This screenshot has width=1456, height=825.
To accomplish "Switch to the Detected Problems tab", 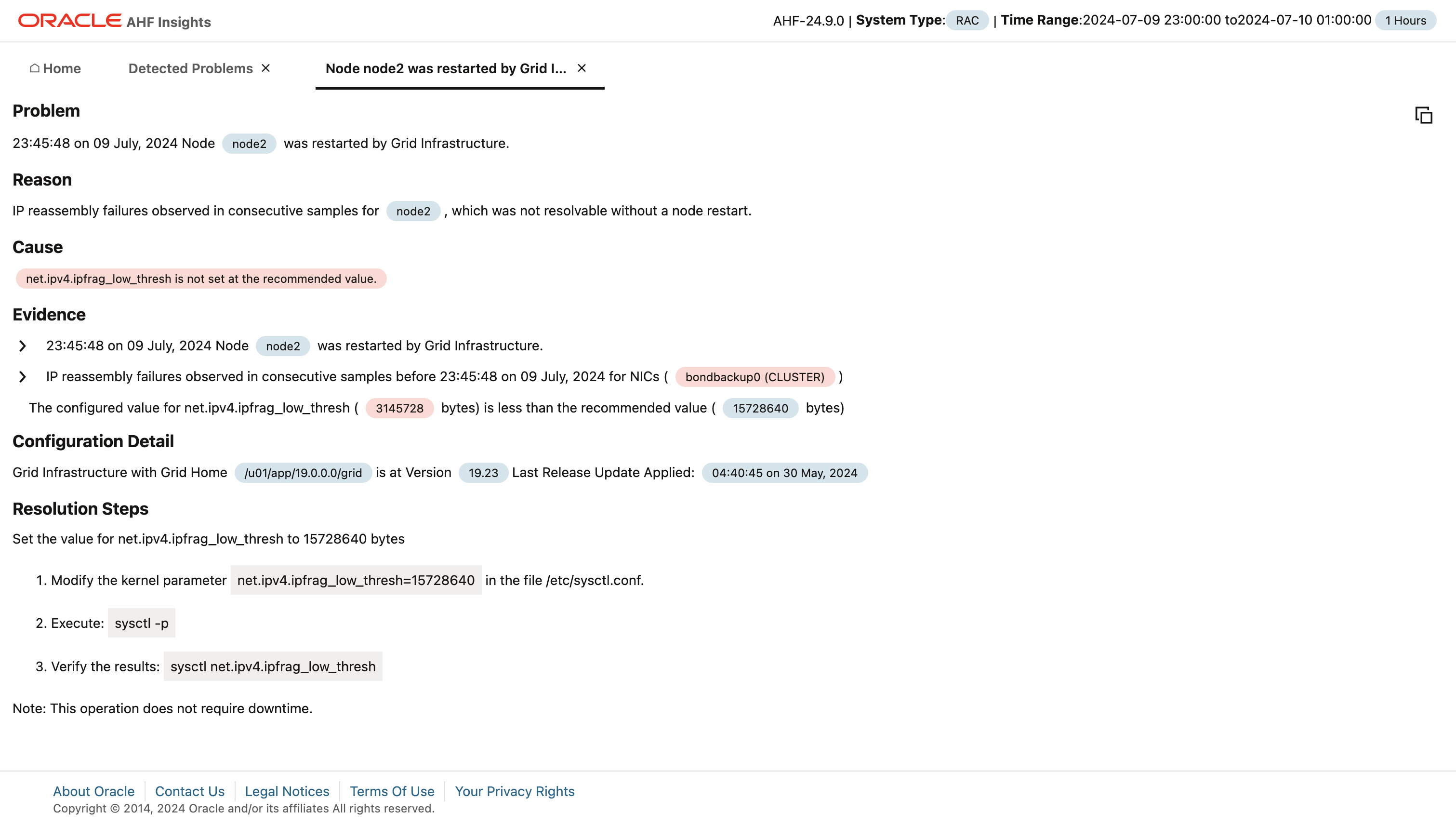I will 190,68.
